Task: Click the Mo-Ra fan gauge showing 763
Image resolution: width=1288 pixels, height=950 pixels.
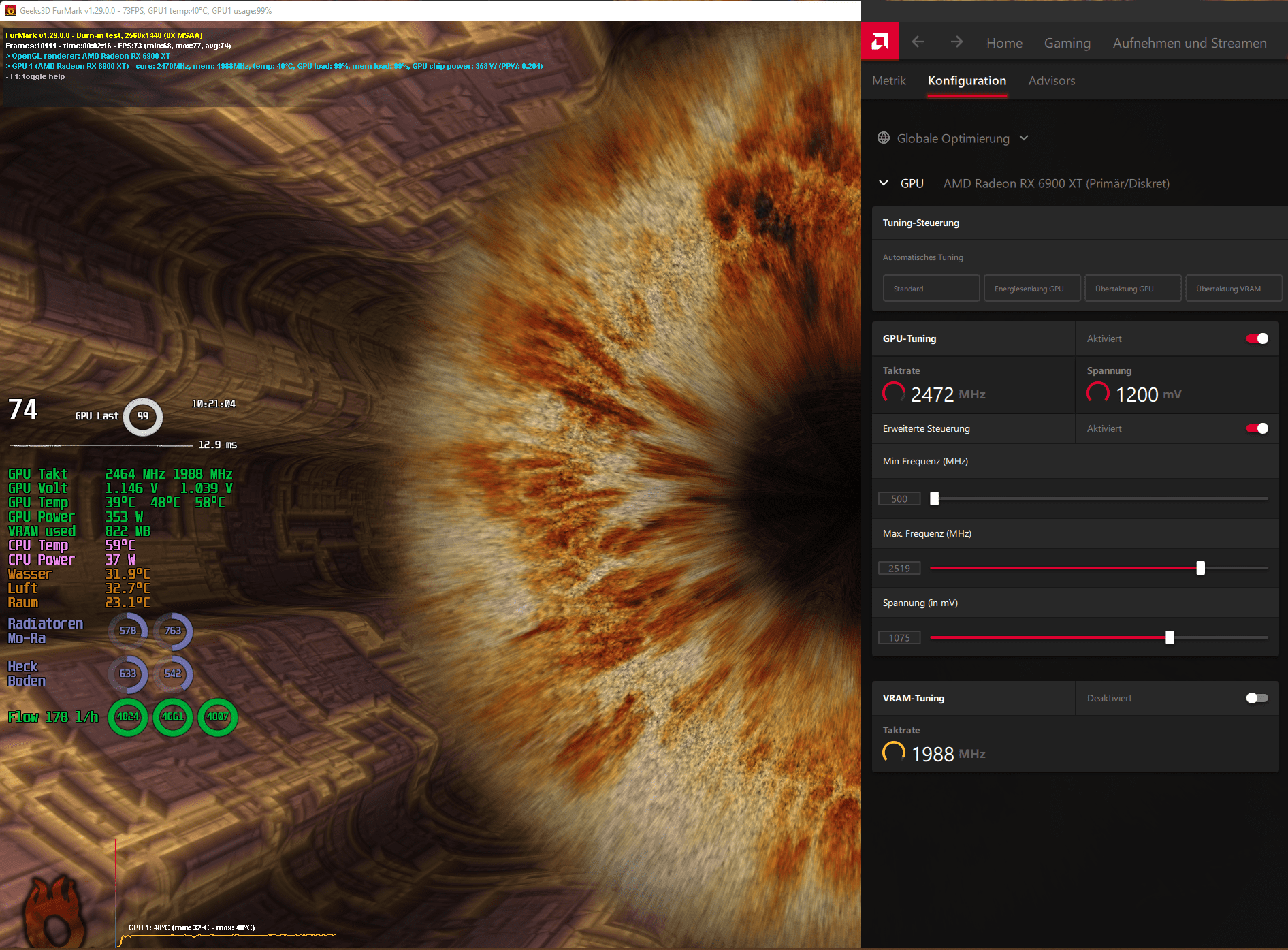Action: point(173,631)
